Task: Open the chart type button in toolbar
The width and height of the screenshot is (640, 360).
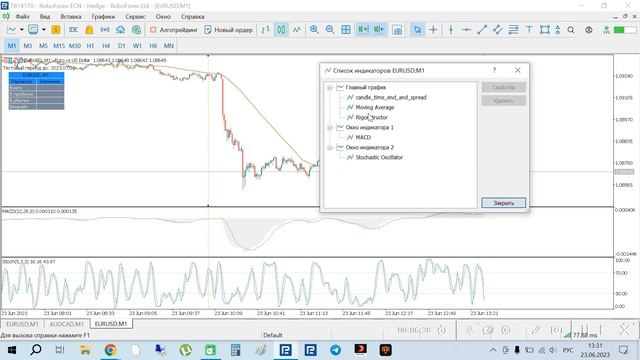Action: 12,30
